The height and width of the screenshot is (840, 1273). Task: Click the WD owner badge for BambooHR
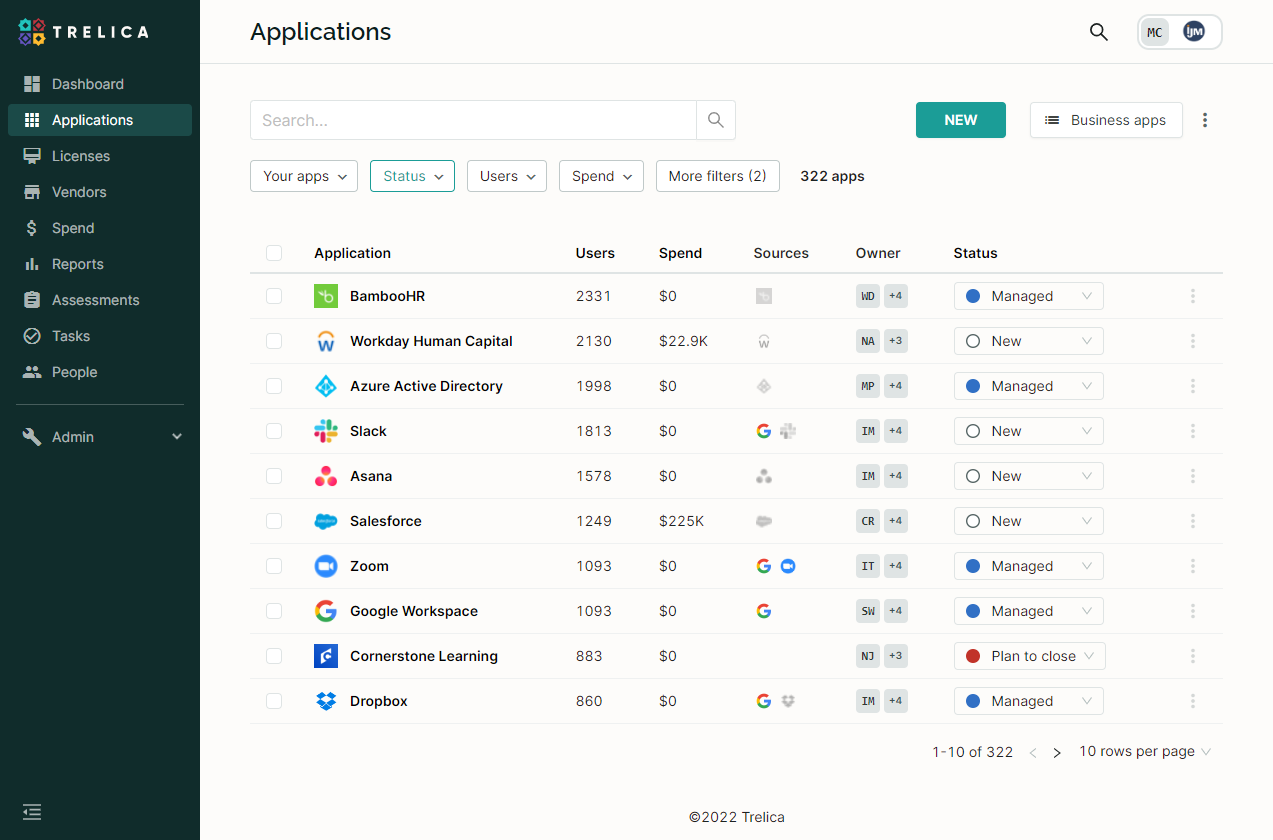pos(868,296)
